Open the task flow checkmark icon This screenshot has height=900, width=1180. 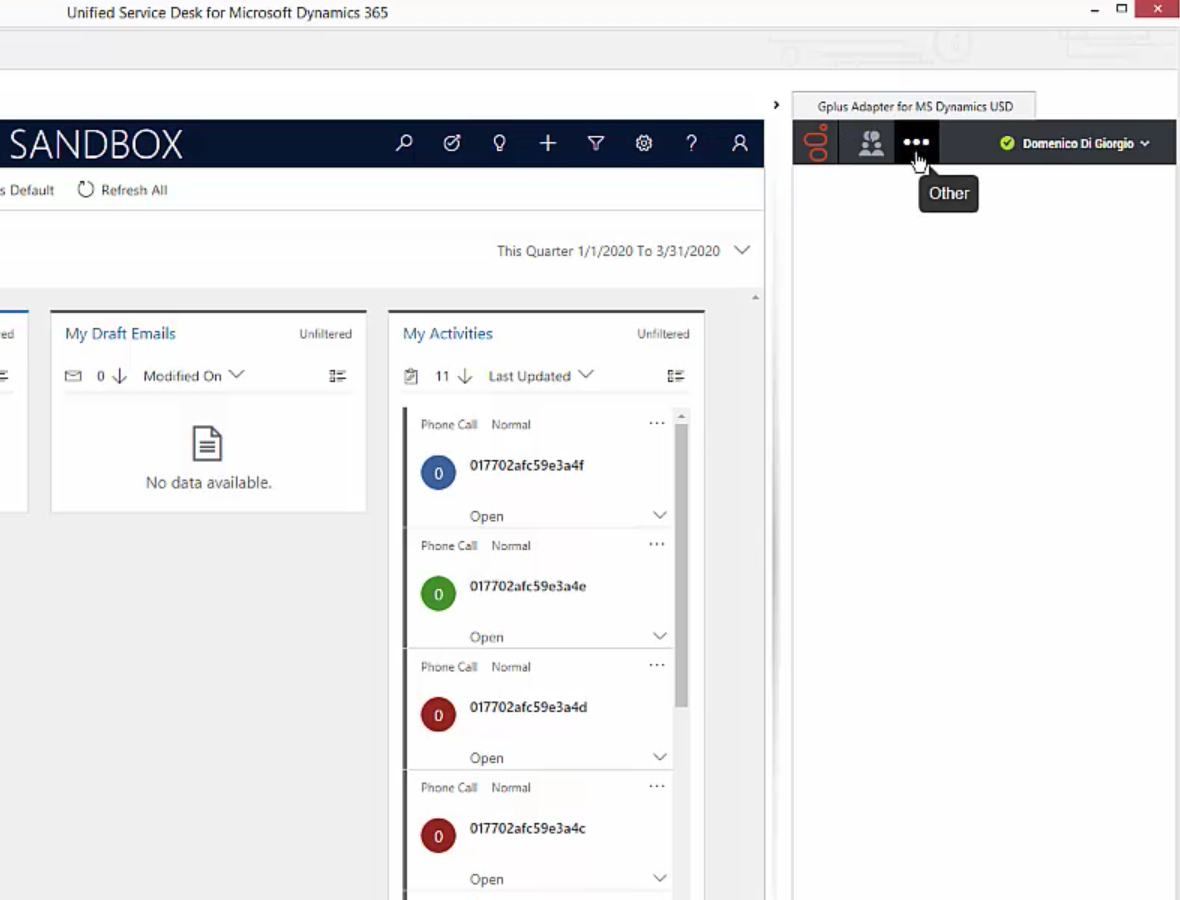(x=452, y=142)
